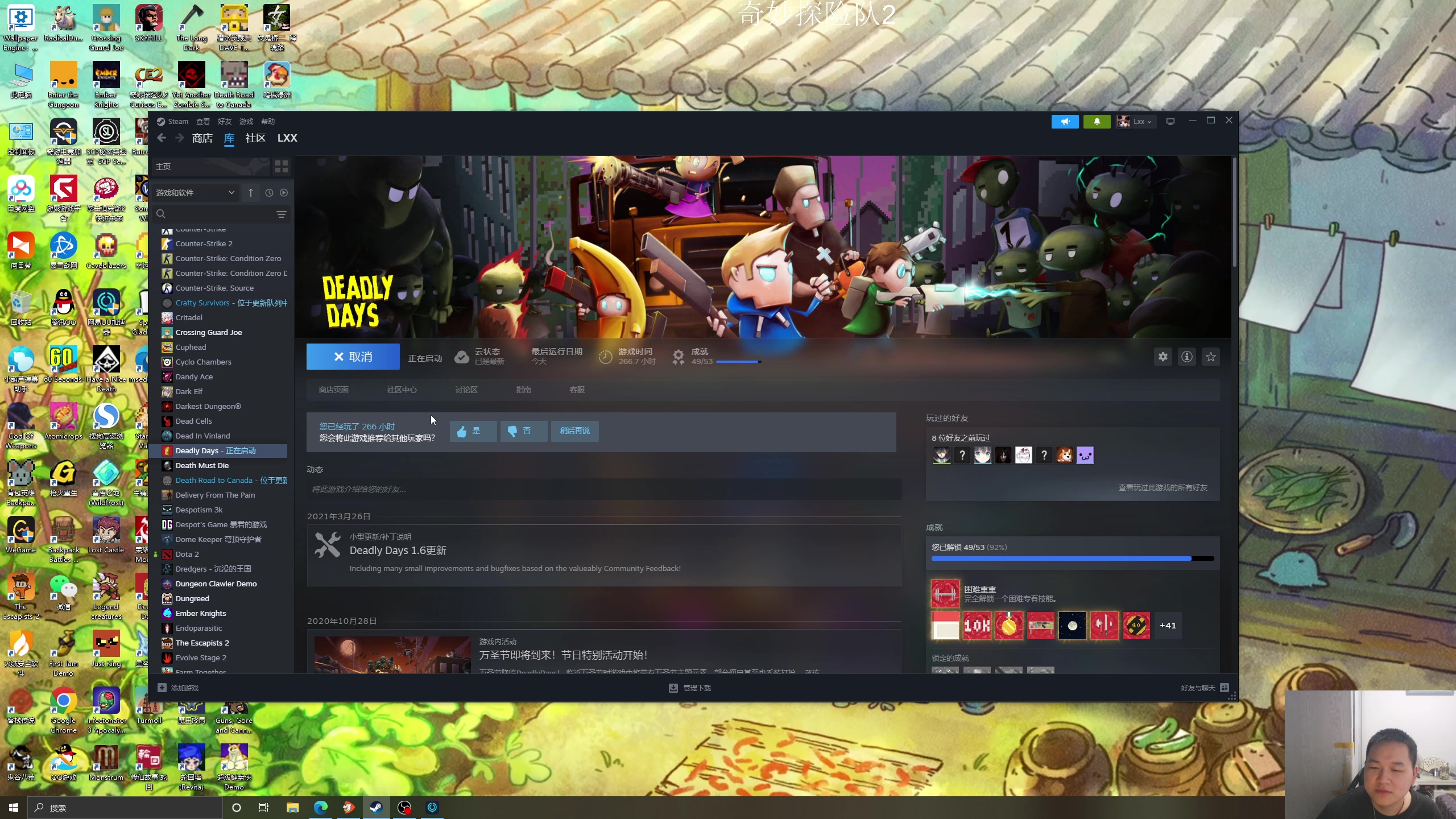Viewport: 1456px width, 819px height.
Task: Click the sort ascending arrow in sidebar
Action: [250, 193]
